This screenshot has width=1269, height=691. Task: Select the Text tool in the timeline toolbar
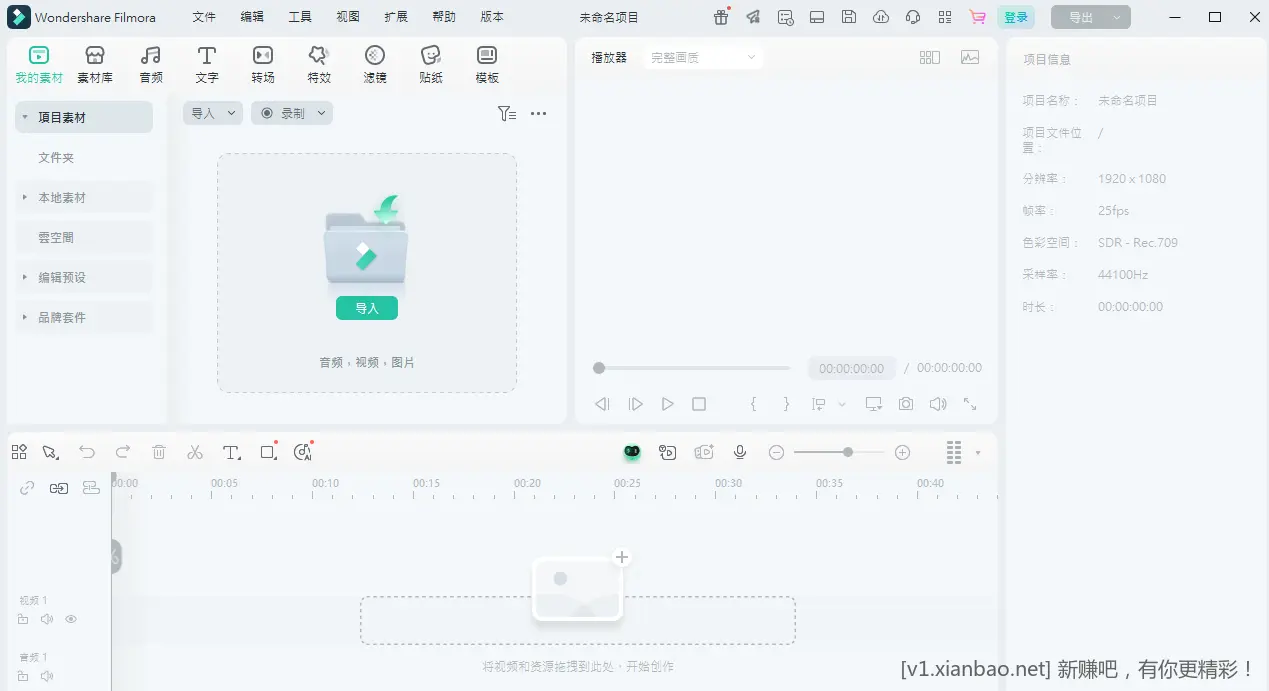231,451
